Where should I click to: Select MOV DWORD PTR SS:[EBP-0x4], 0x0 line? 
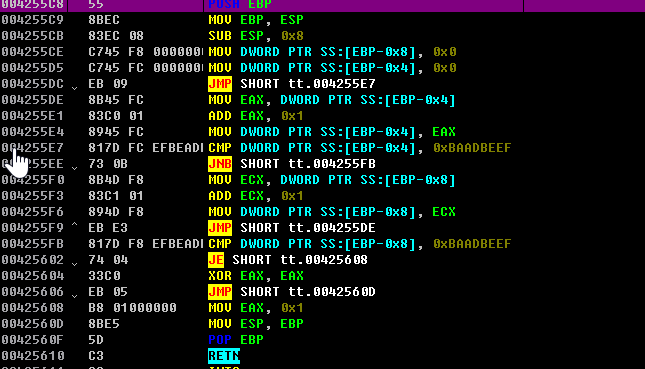point(332,68)
